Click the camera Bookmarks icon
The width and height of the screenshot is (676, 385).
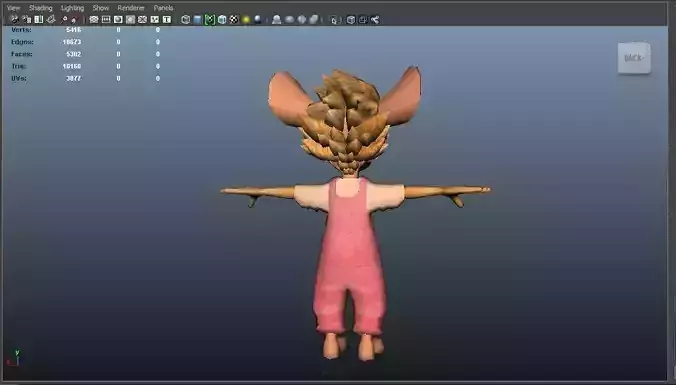point(39,19)
